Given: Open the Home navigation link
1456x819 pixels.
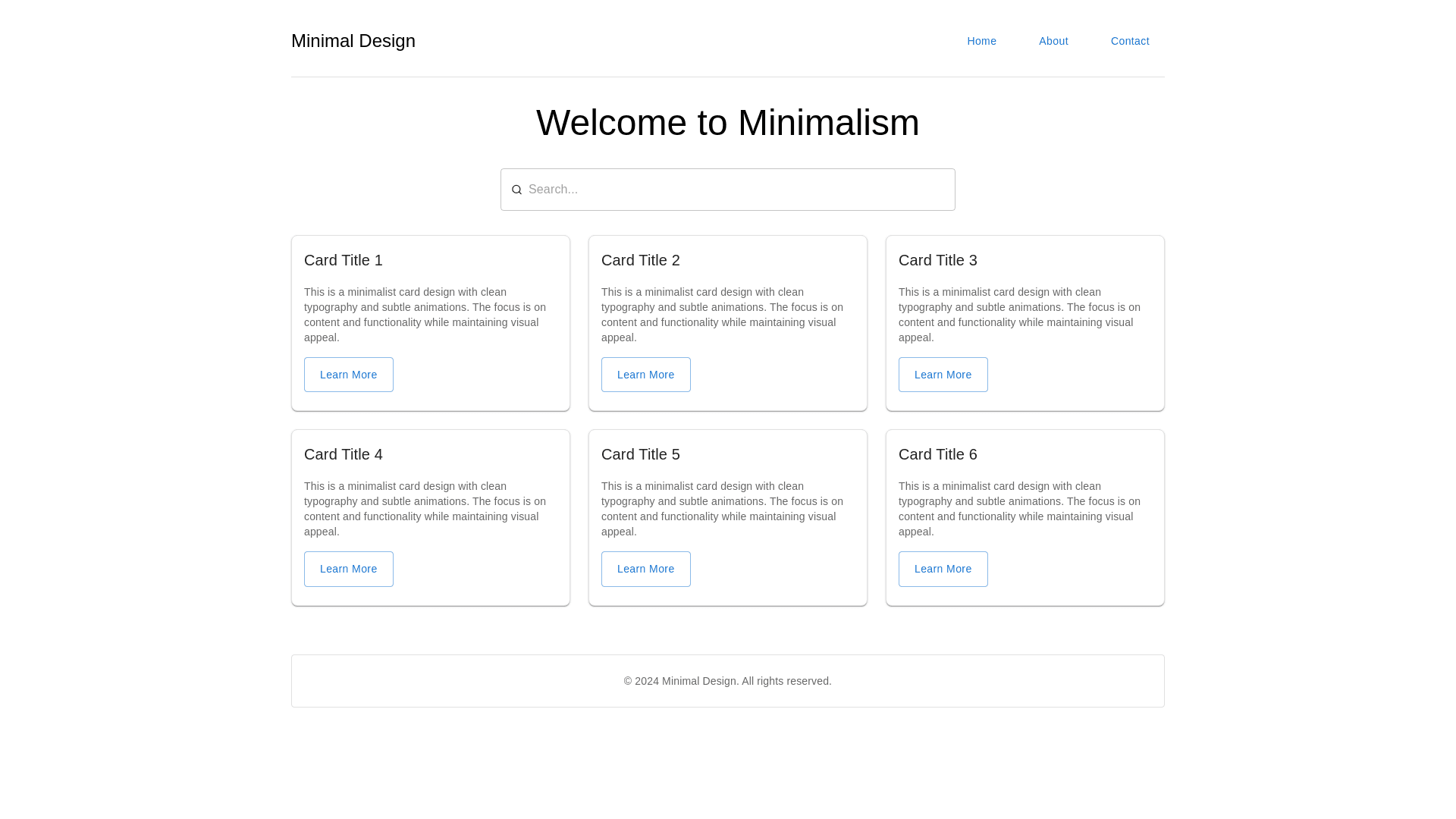Looking at the screenshot, I should (981, 41).
